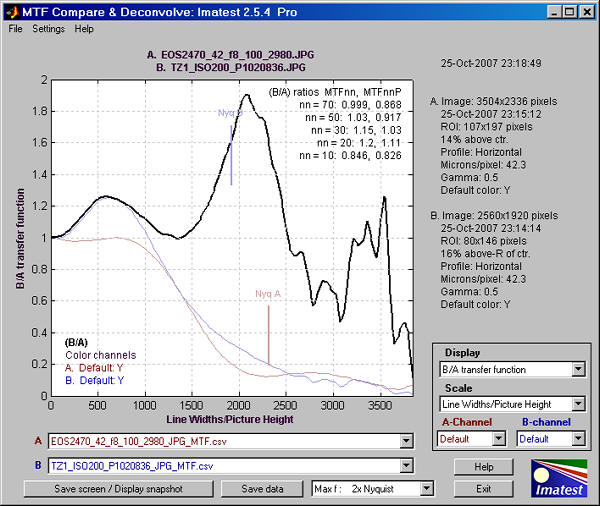Click the Help button near Exit

tap(484, 467)
